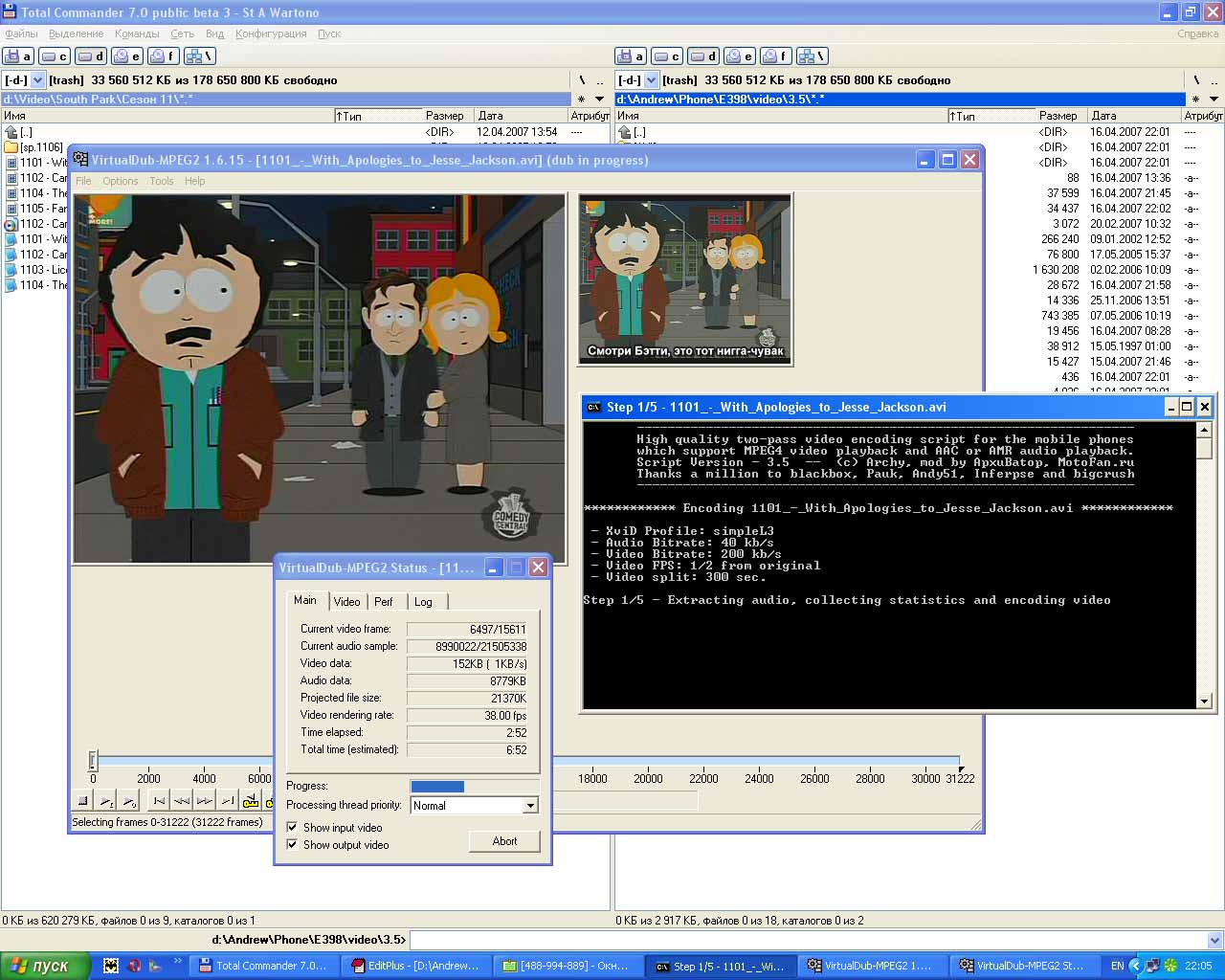Select drive e button in left panel

tap(127, 56)
